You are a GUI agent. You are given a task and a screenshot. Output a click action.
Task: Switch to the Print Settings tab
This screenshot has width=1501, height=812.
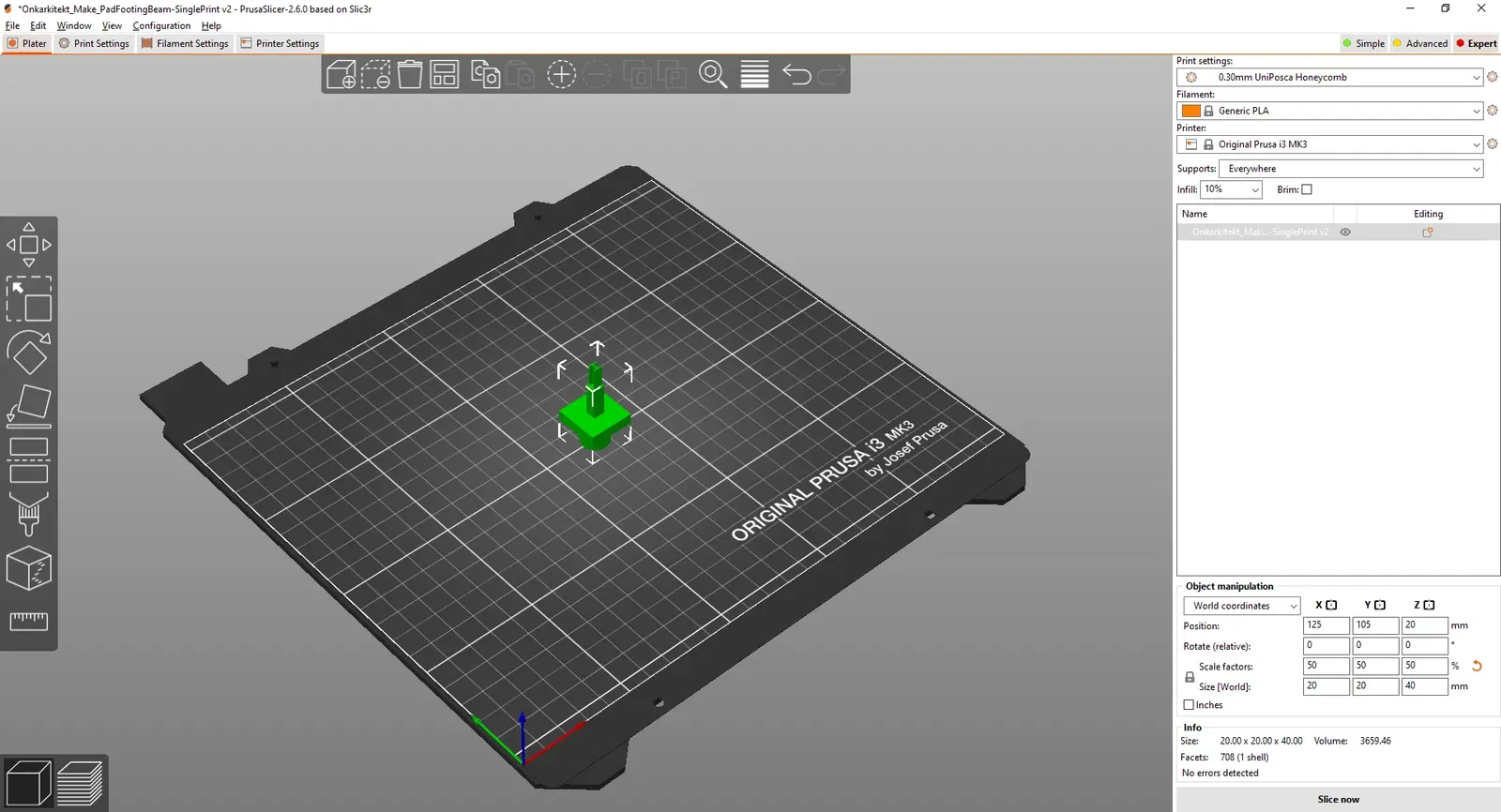click(x=94, y=43)
